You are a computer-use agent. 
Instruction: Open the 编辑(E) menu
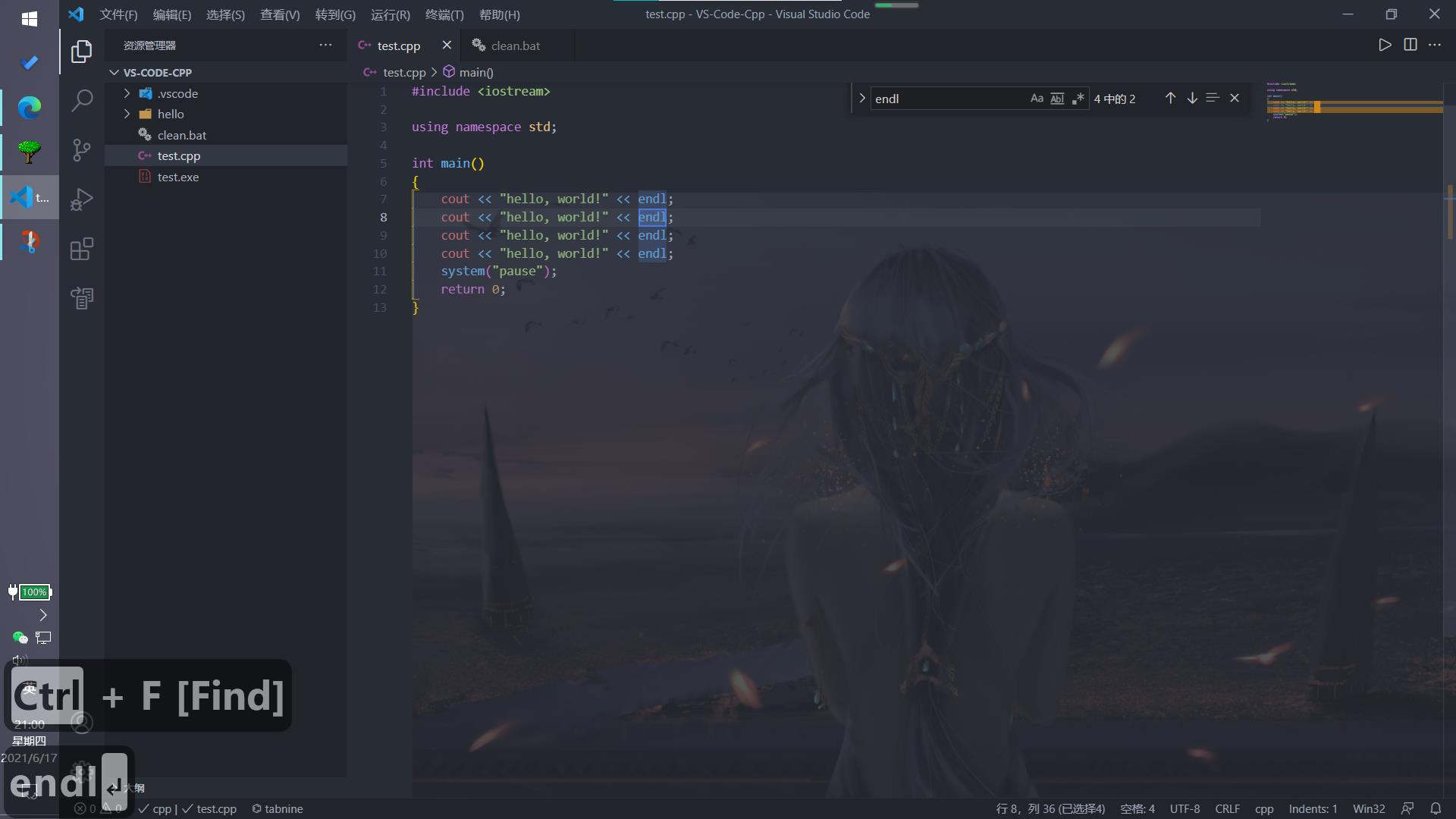(x=172, y=14)
